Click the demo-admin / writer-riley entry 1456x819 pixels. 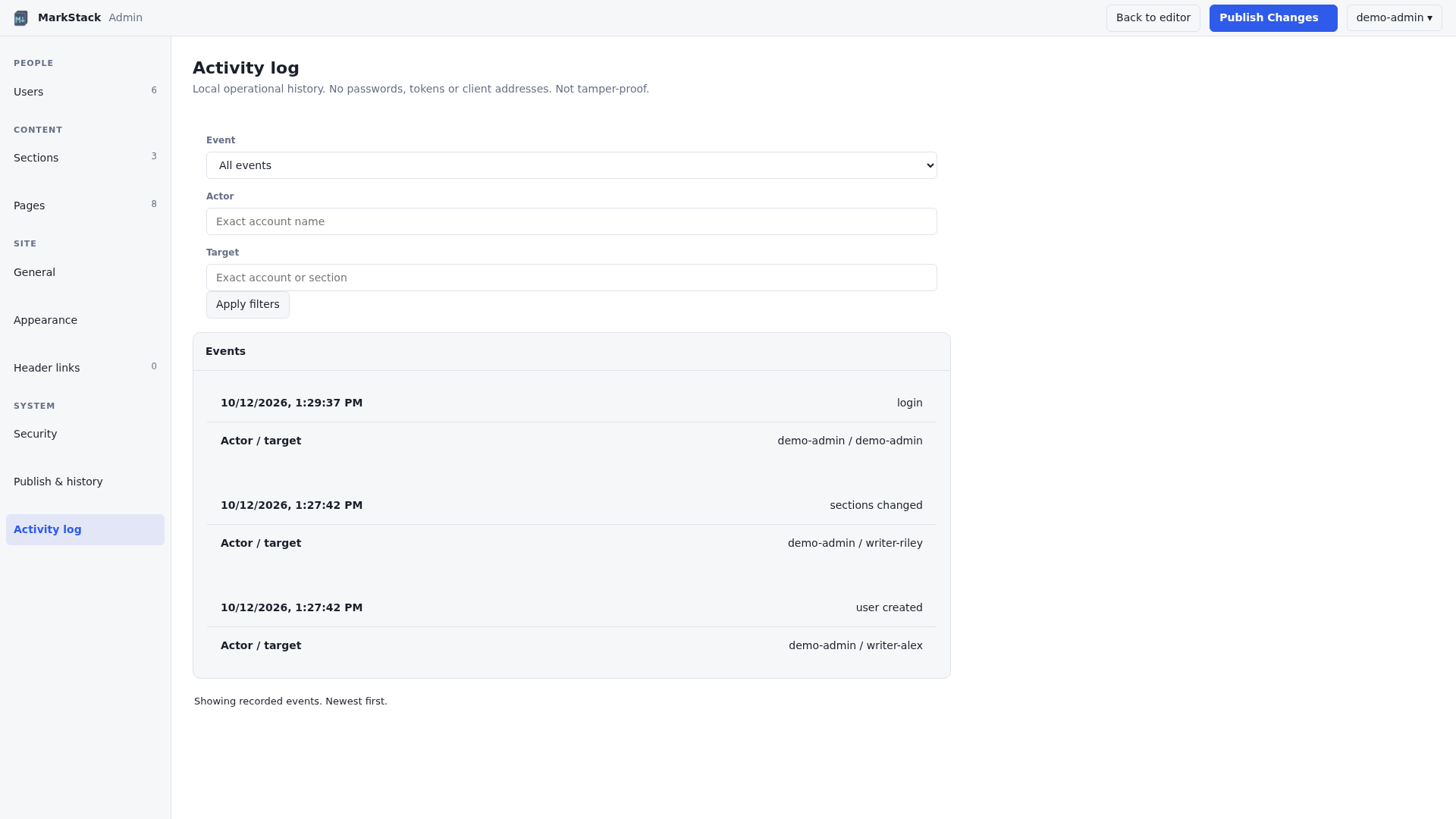[855, 543]
